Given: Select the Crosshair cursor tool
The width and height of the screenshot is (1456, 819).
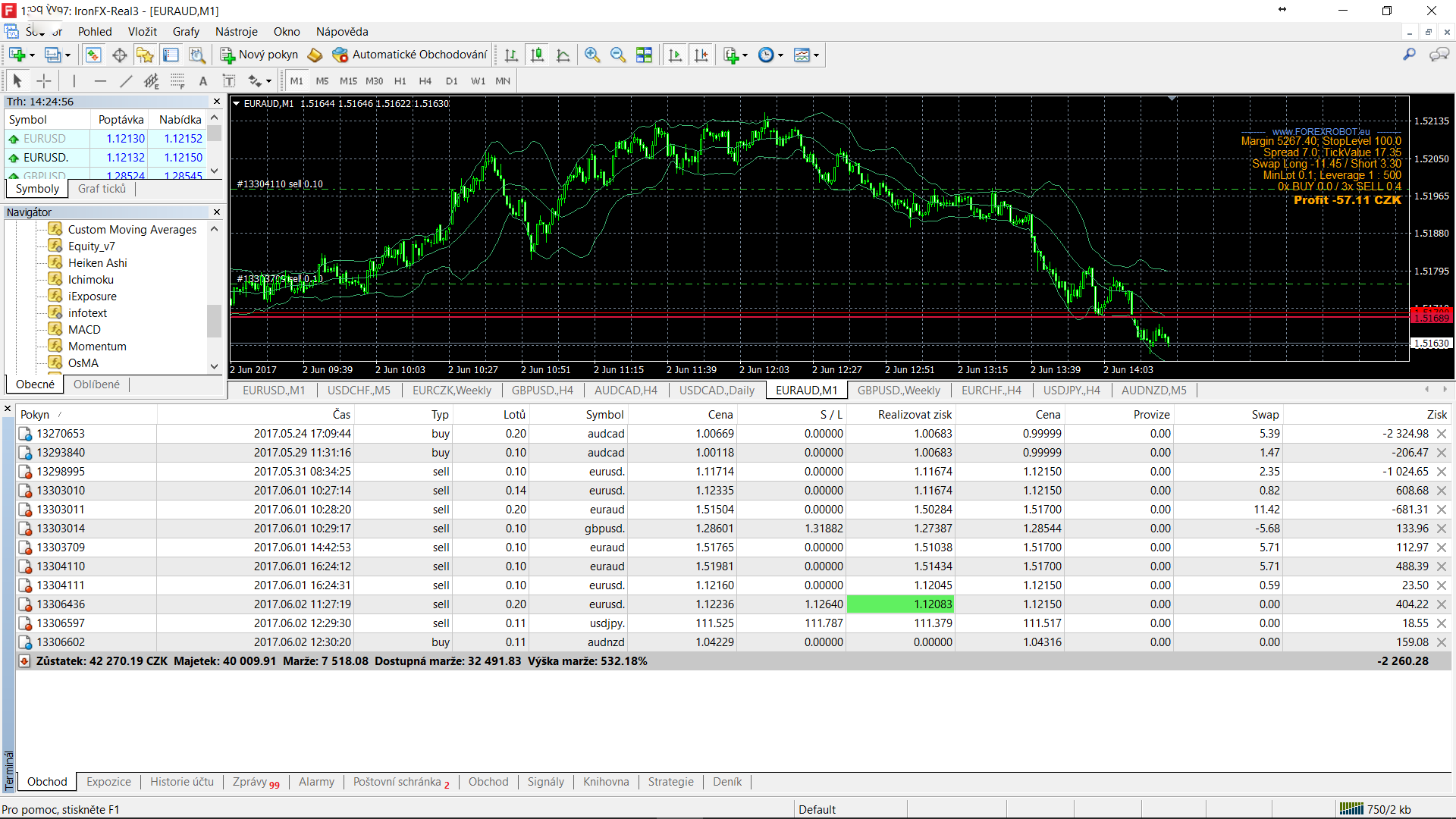Looking at the screenshot, I should point(44,81).
